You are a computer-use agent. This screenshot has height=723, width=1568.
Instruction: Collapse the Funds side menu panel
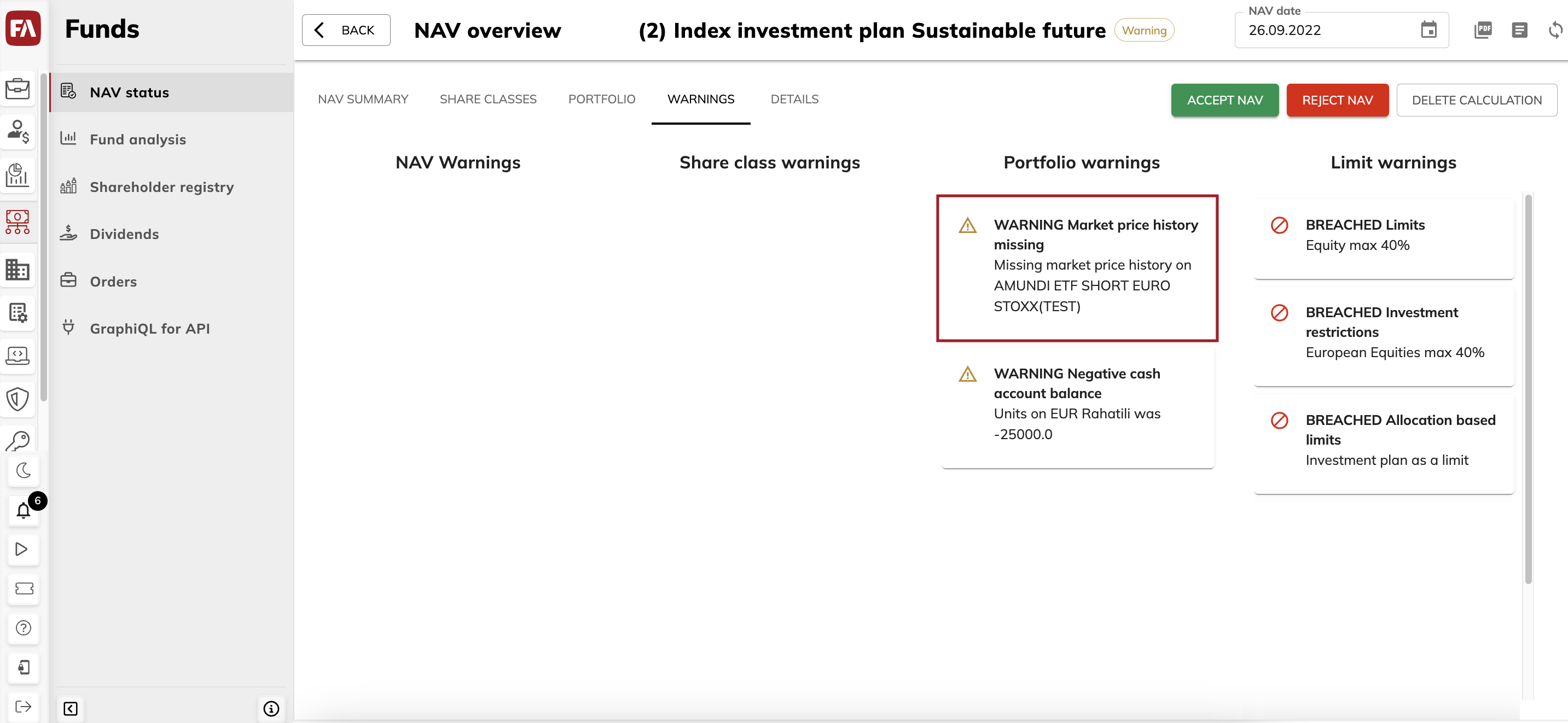click(x=71, y=708)
